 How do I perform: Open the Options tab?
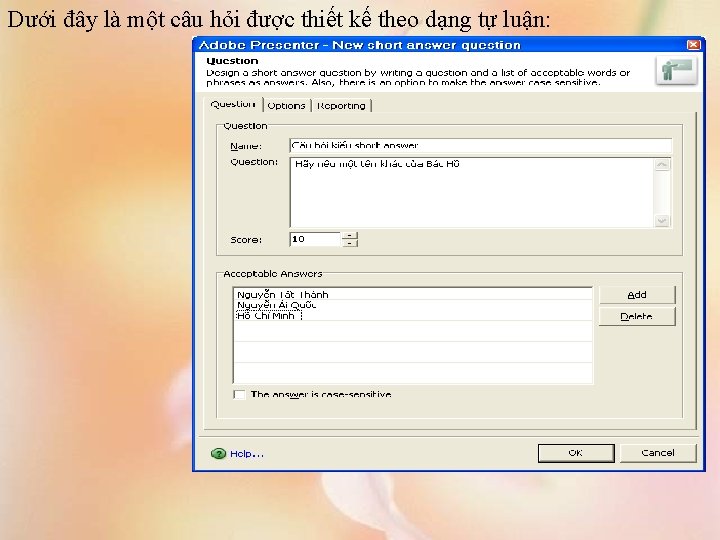tap(287, 106)
